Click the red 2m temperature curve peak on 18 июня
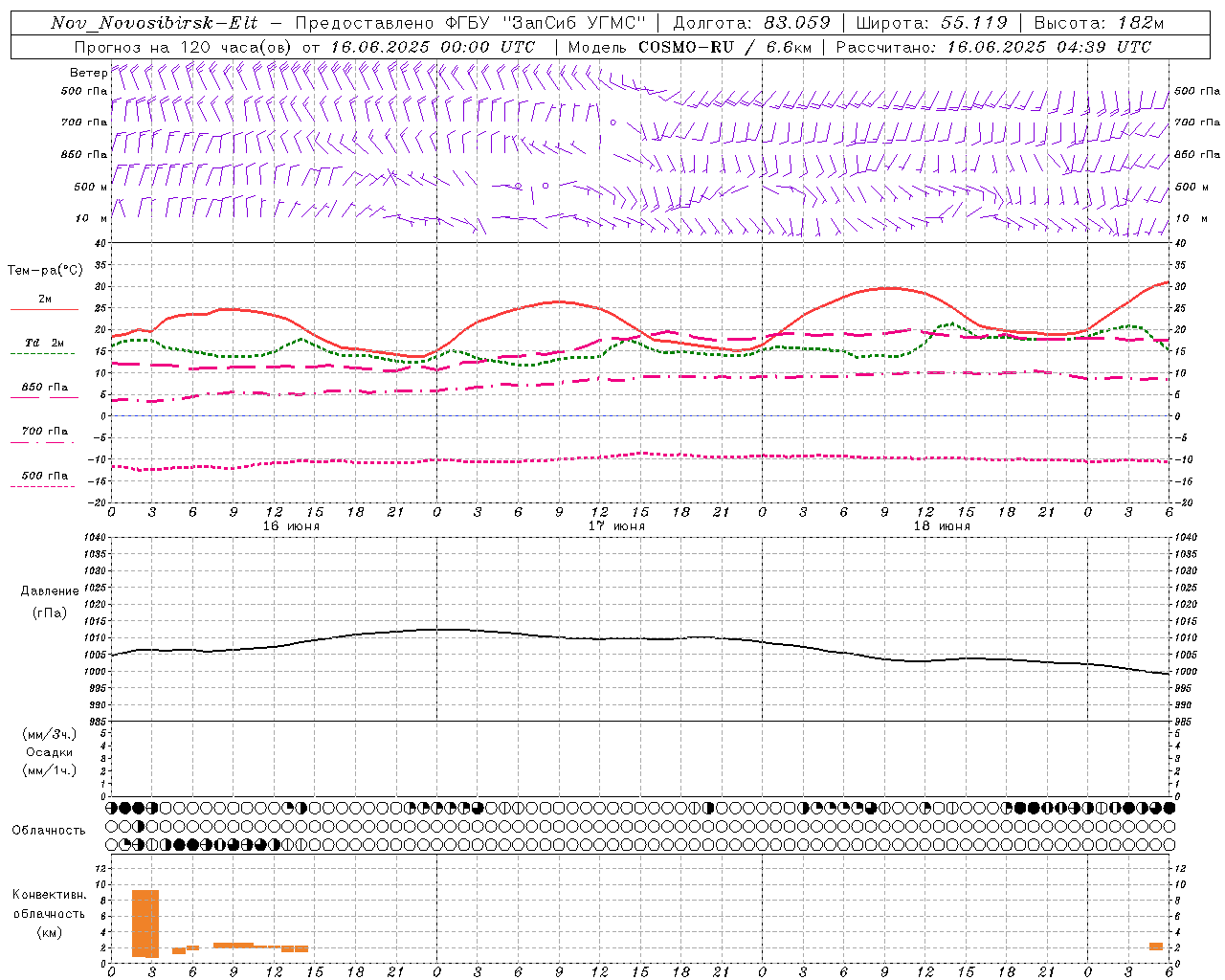 click(888, 287)
